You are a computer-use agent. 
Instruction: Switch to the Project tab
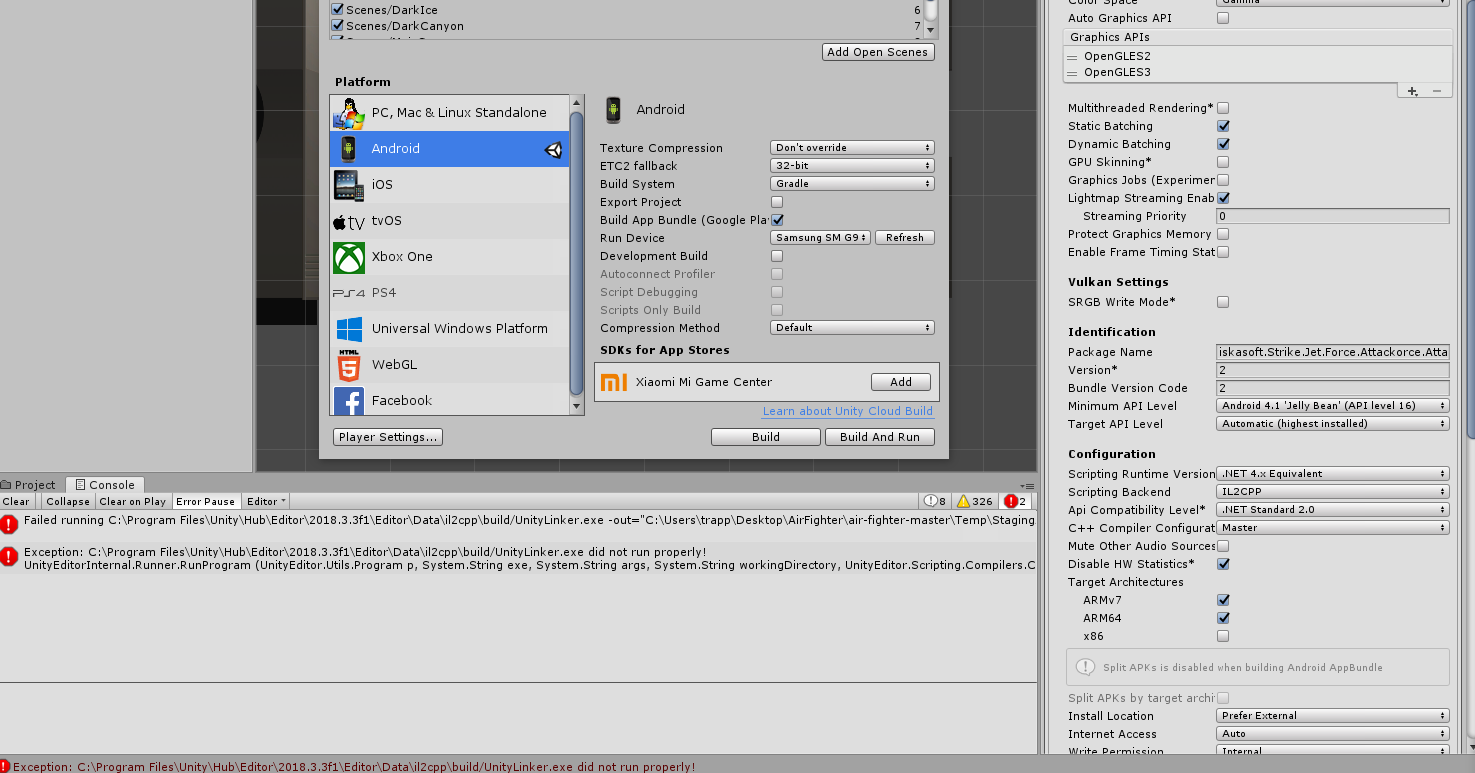pos(29,485)
